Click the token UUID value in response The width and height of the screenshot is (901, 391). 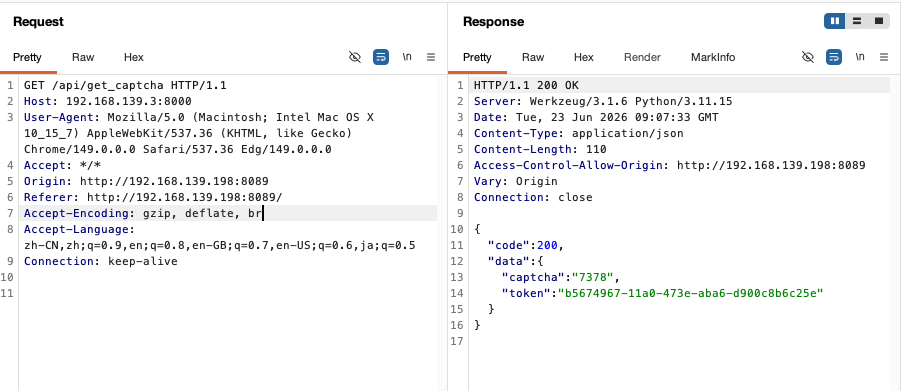click(x=691, y=293)
